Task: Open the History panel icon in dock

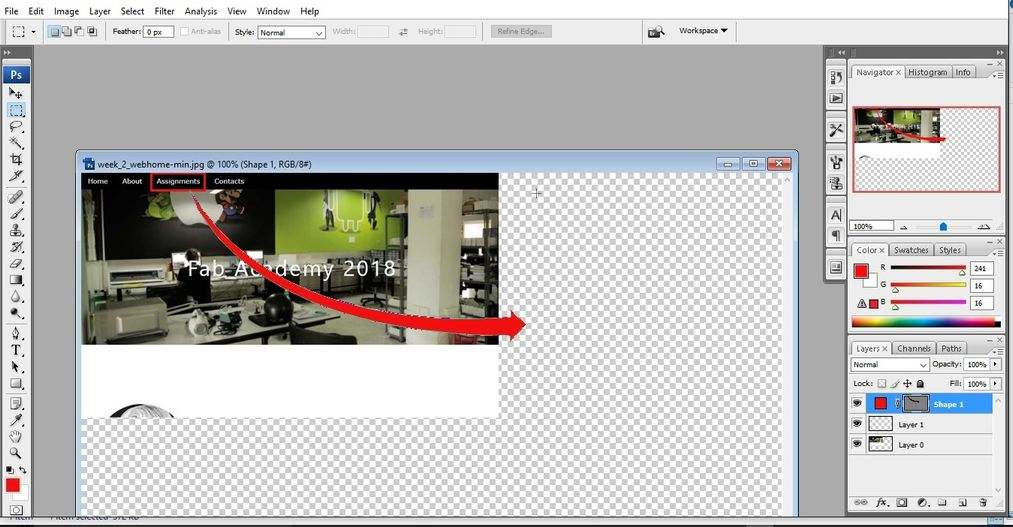Action: [x=836, y=78]
